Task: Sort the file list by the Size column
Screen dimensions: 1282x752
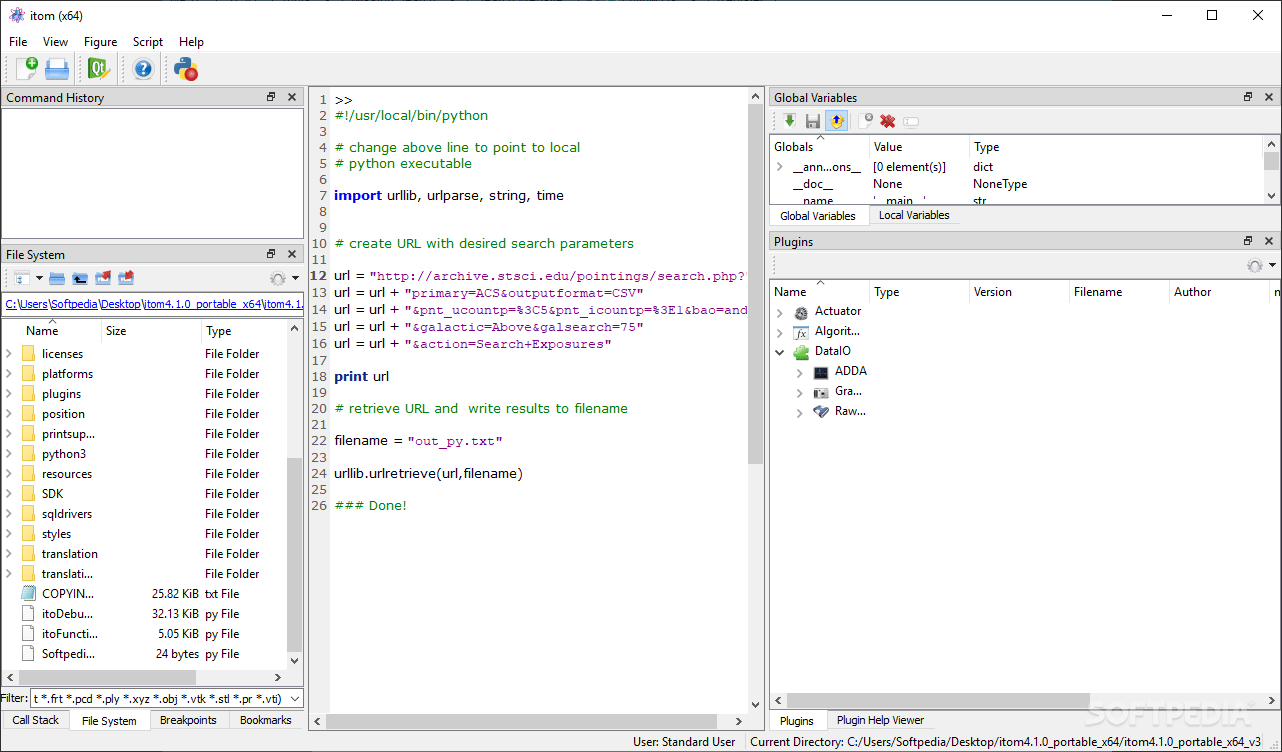Action: [x=152, y=331]
